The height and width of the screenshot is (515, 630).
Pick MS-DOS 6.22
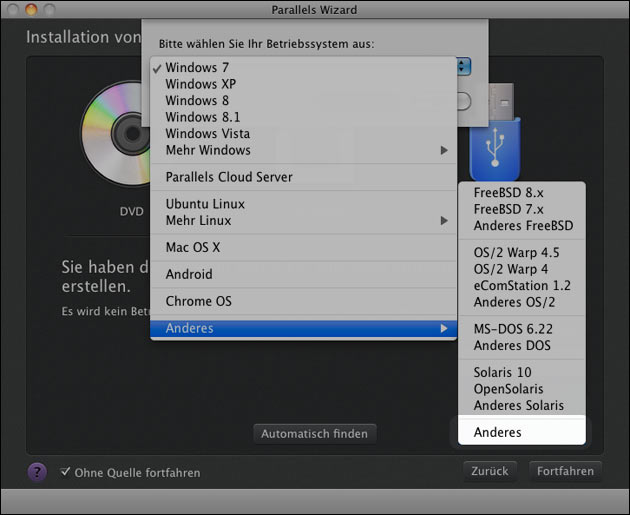point(522,329)
